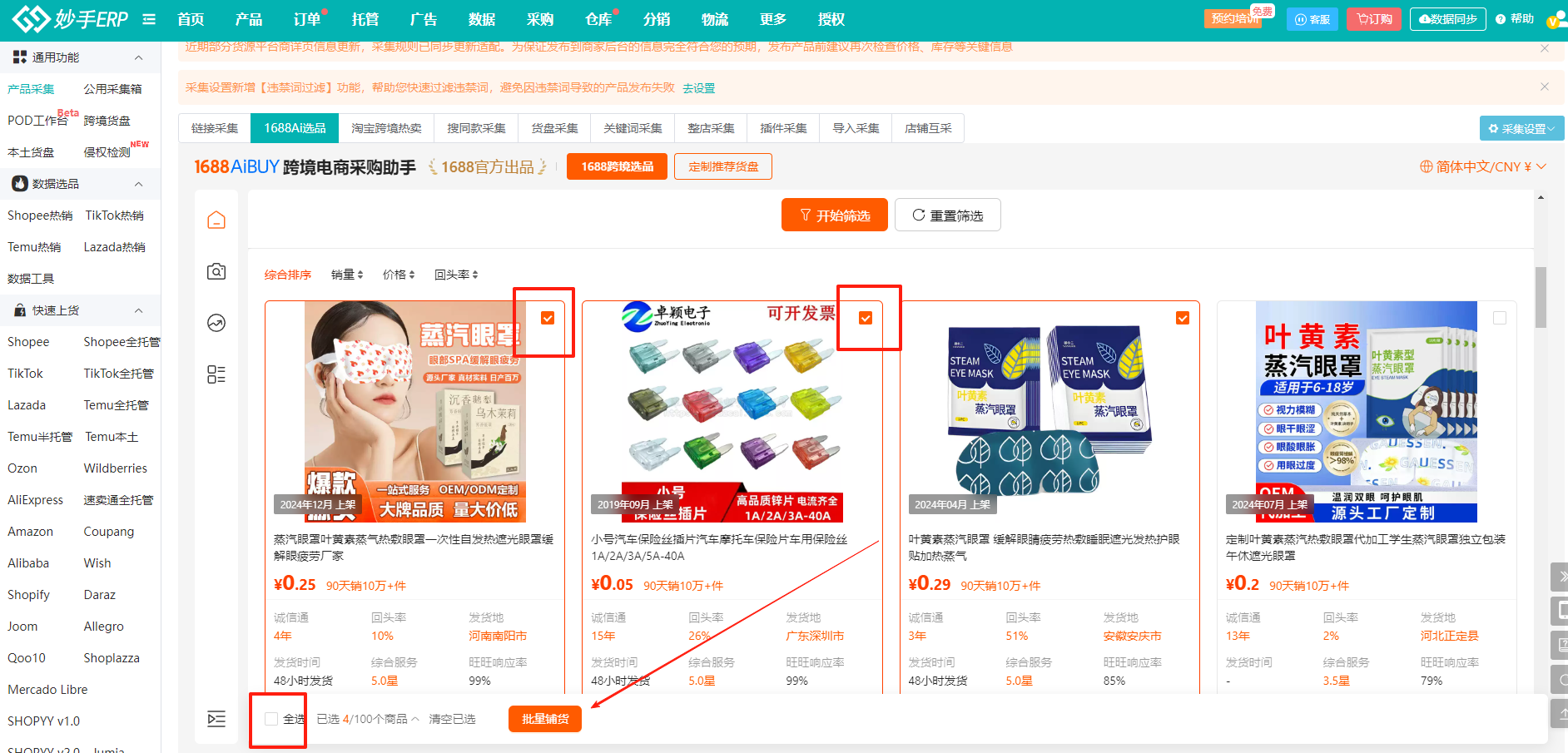
Task: Tick the 全选 select-all checkbox
Action: 271,719
